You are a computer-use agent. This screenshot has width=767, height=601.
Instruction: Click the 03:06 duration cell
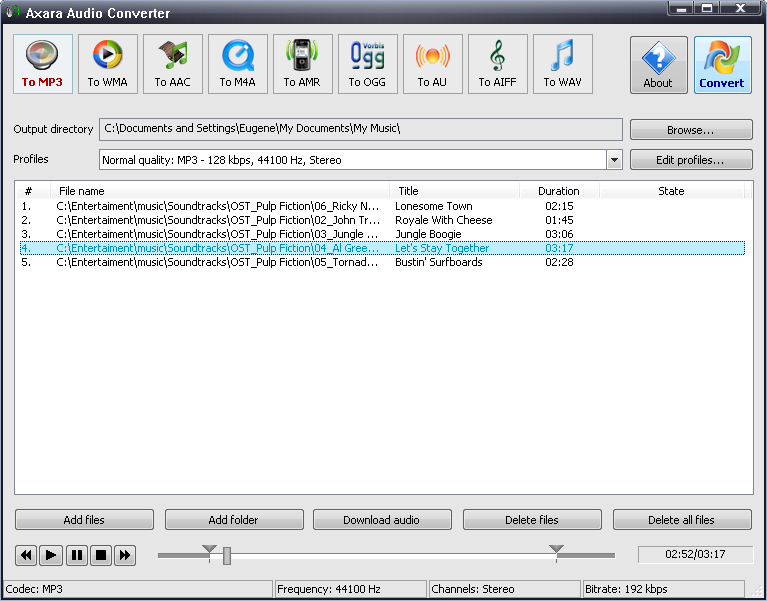(x=559, y=234)
